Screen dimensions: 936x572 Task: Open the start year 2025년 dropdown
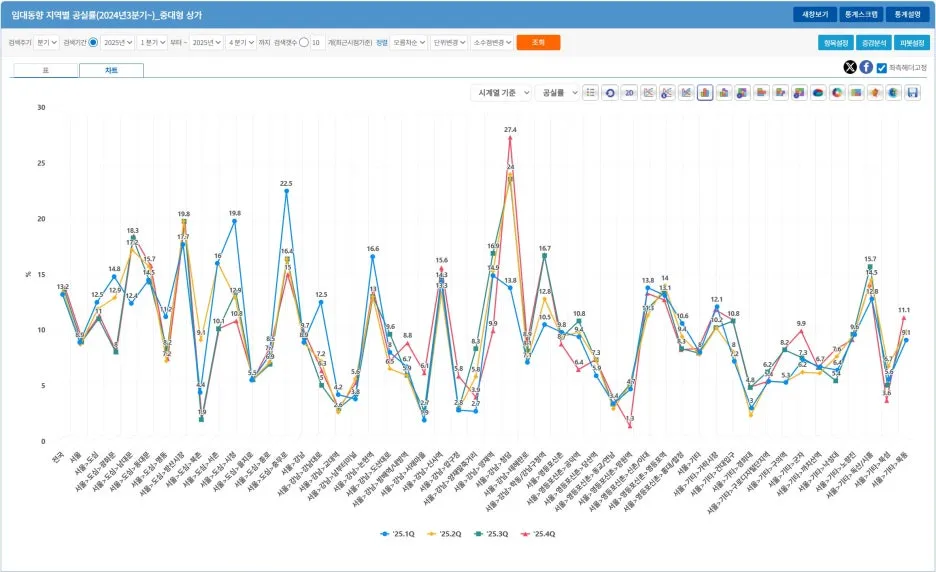[118, 42]
